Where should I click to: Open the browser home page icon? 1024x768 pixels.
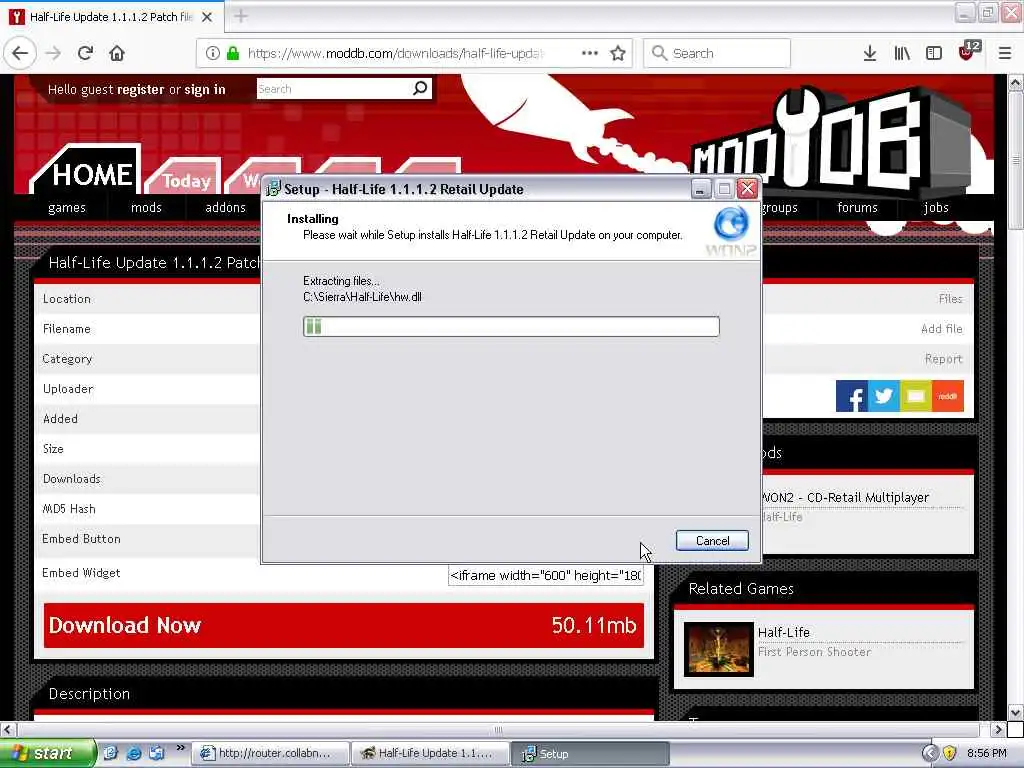117,53
